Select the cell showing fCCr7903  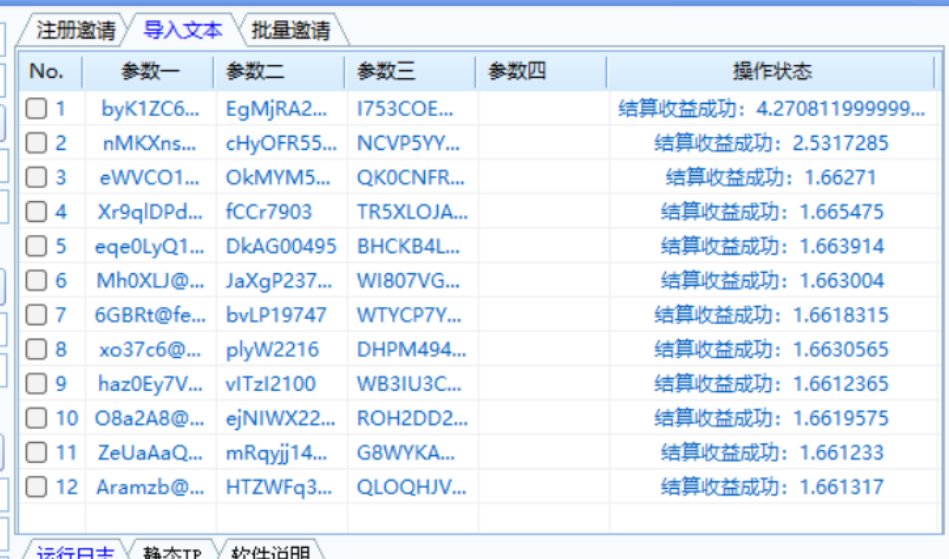pyautogui.click(x=269, y=212)
